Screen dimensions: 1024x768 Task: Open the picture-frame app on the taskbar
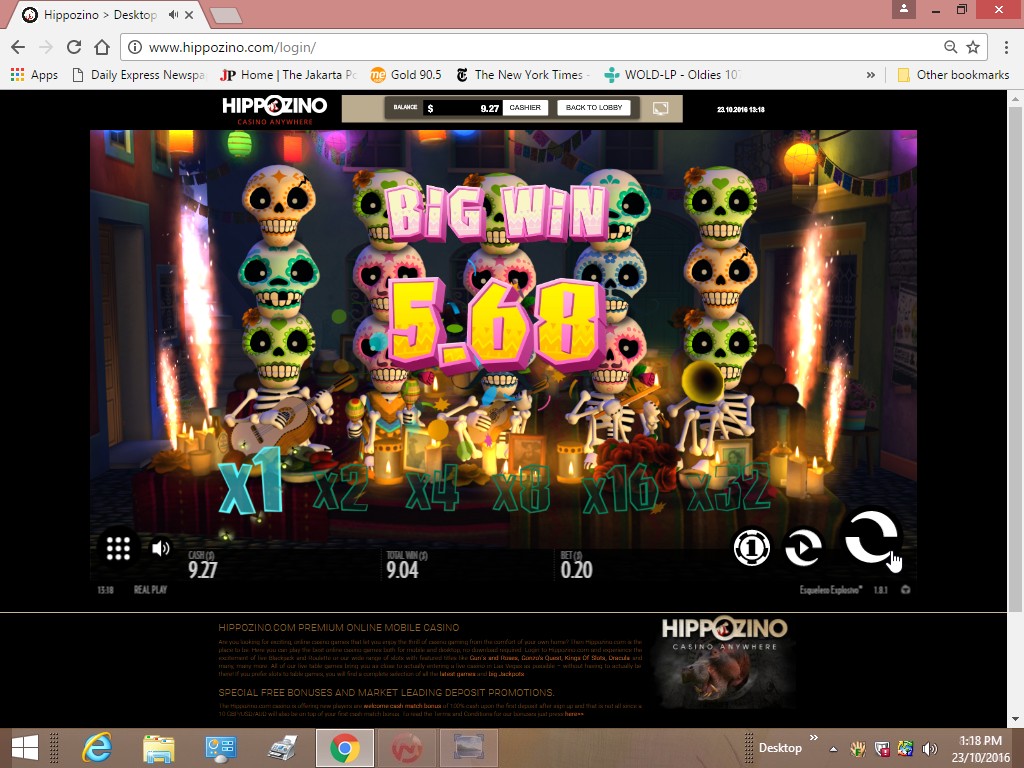point(468,748)
